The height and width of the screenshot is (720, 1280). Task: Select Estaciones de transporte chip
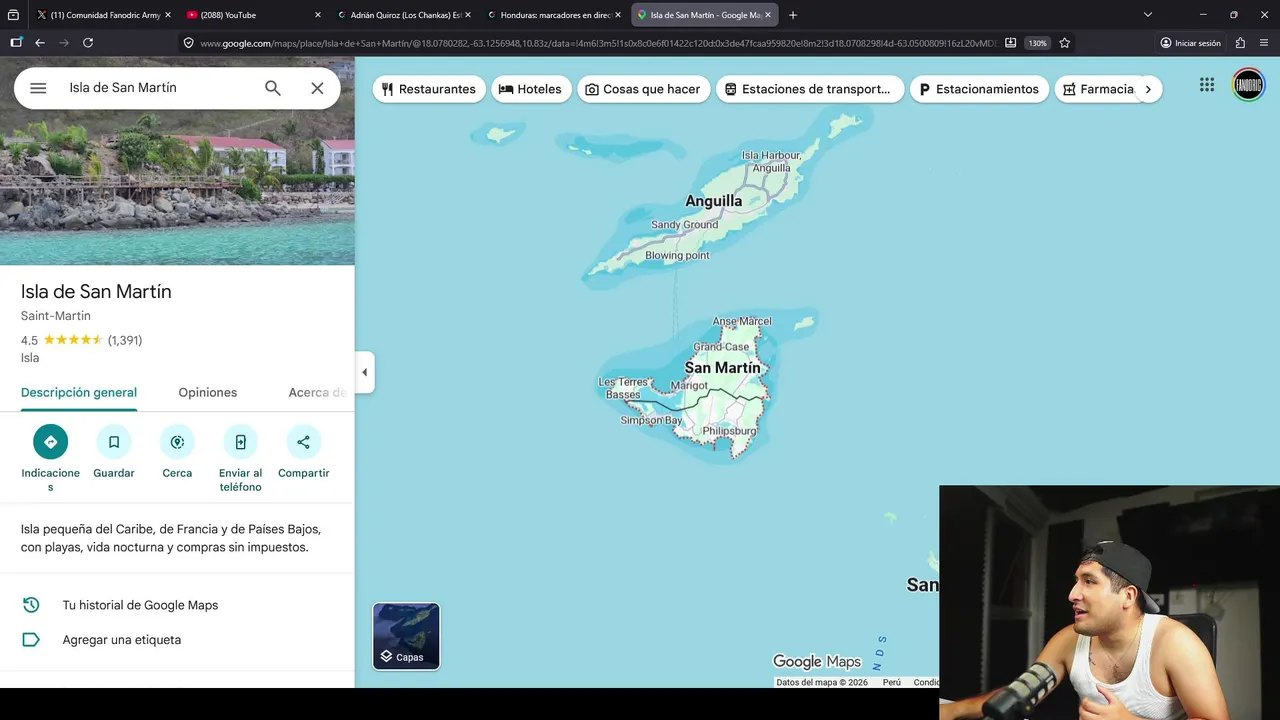[810, 89]
